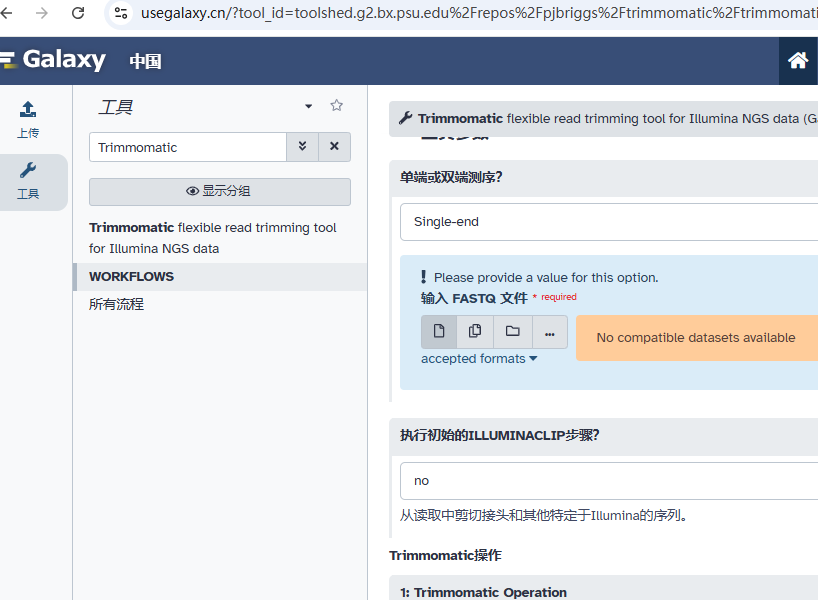The image size is (818, 600).
Task: Reload the page with refresh icon
Action: pos(78,13)
